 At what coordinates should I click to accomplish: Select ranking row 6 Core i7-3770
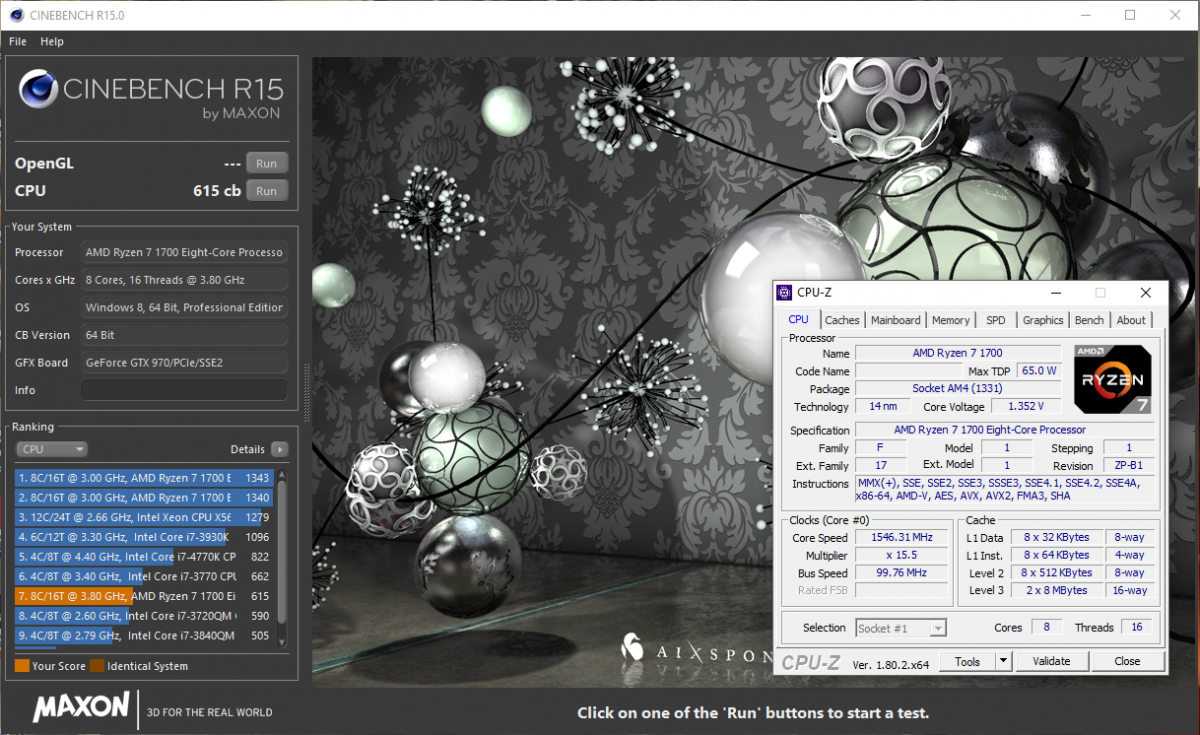[144, 576]
